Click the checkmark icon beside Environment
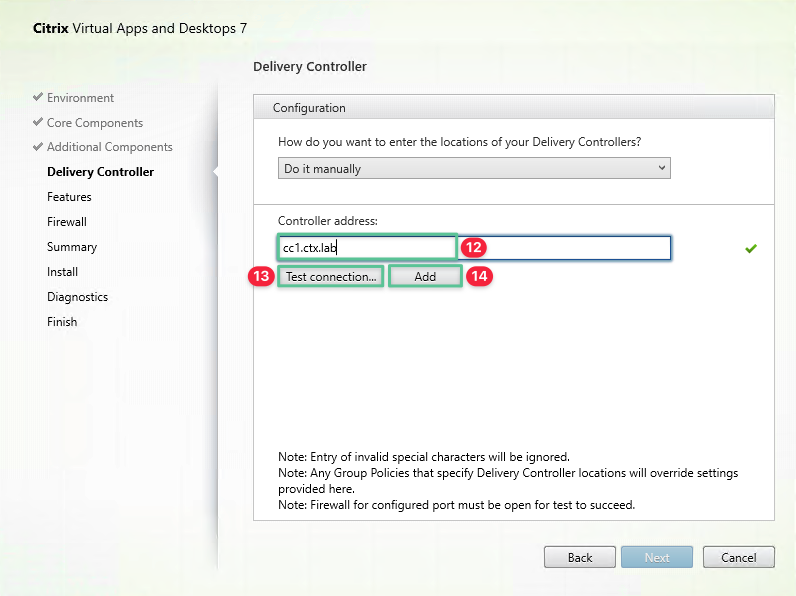Image resolution: width=796 pixels, height=596 pixels. click(38, 96)
